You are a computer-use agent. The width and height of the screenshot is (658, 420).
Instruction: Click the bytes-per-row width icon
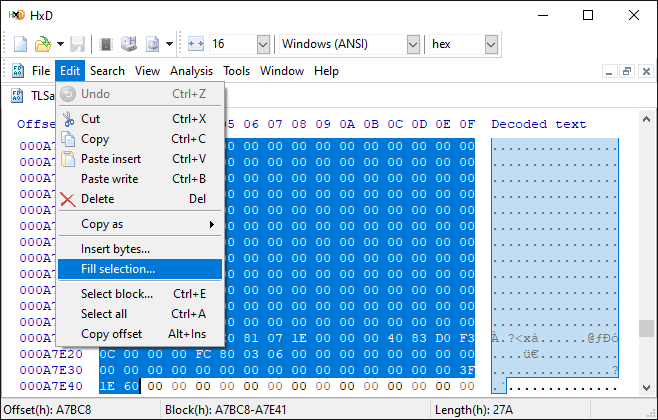coord(196,44)
